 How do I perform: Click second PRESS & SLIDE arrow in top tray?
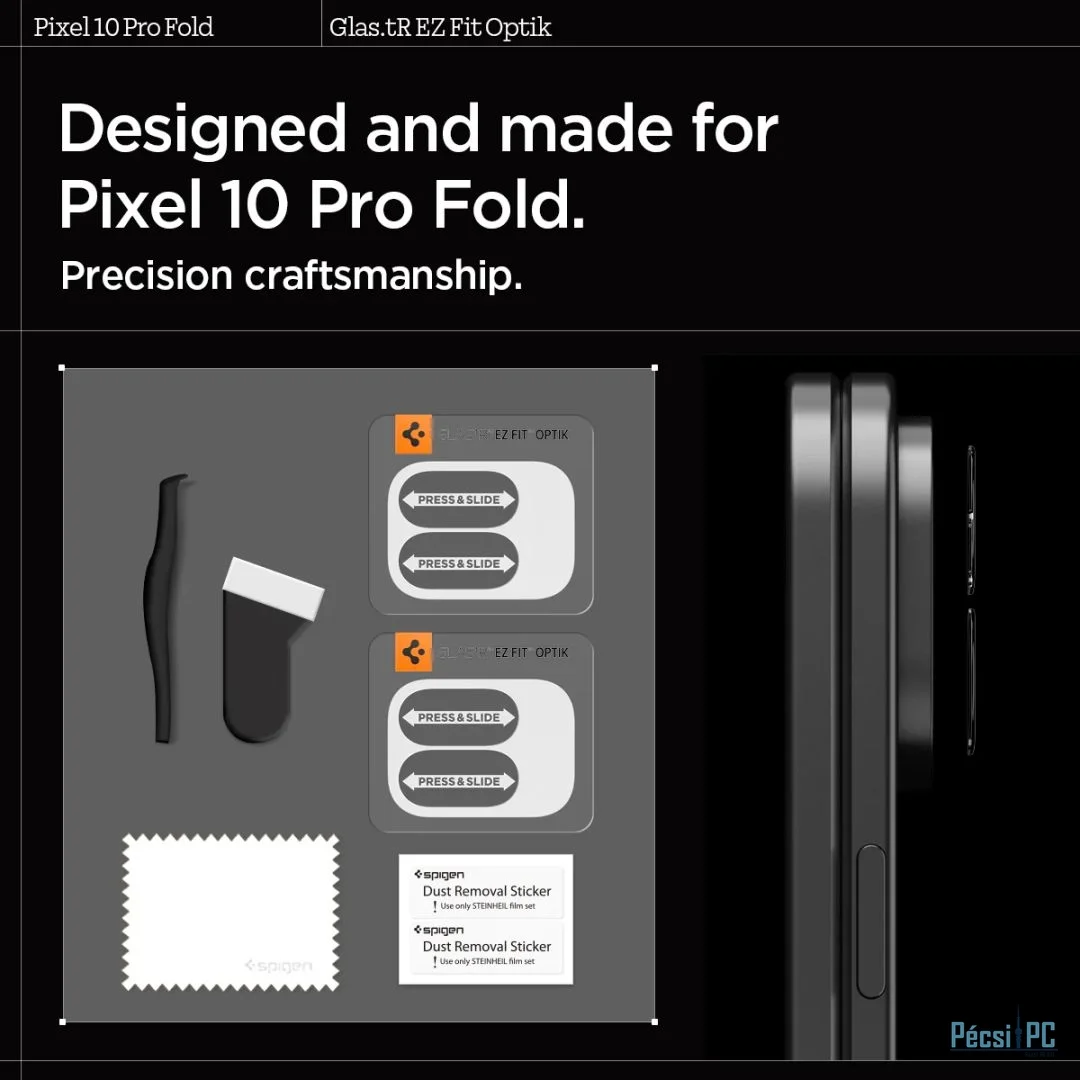459,563
